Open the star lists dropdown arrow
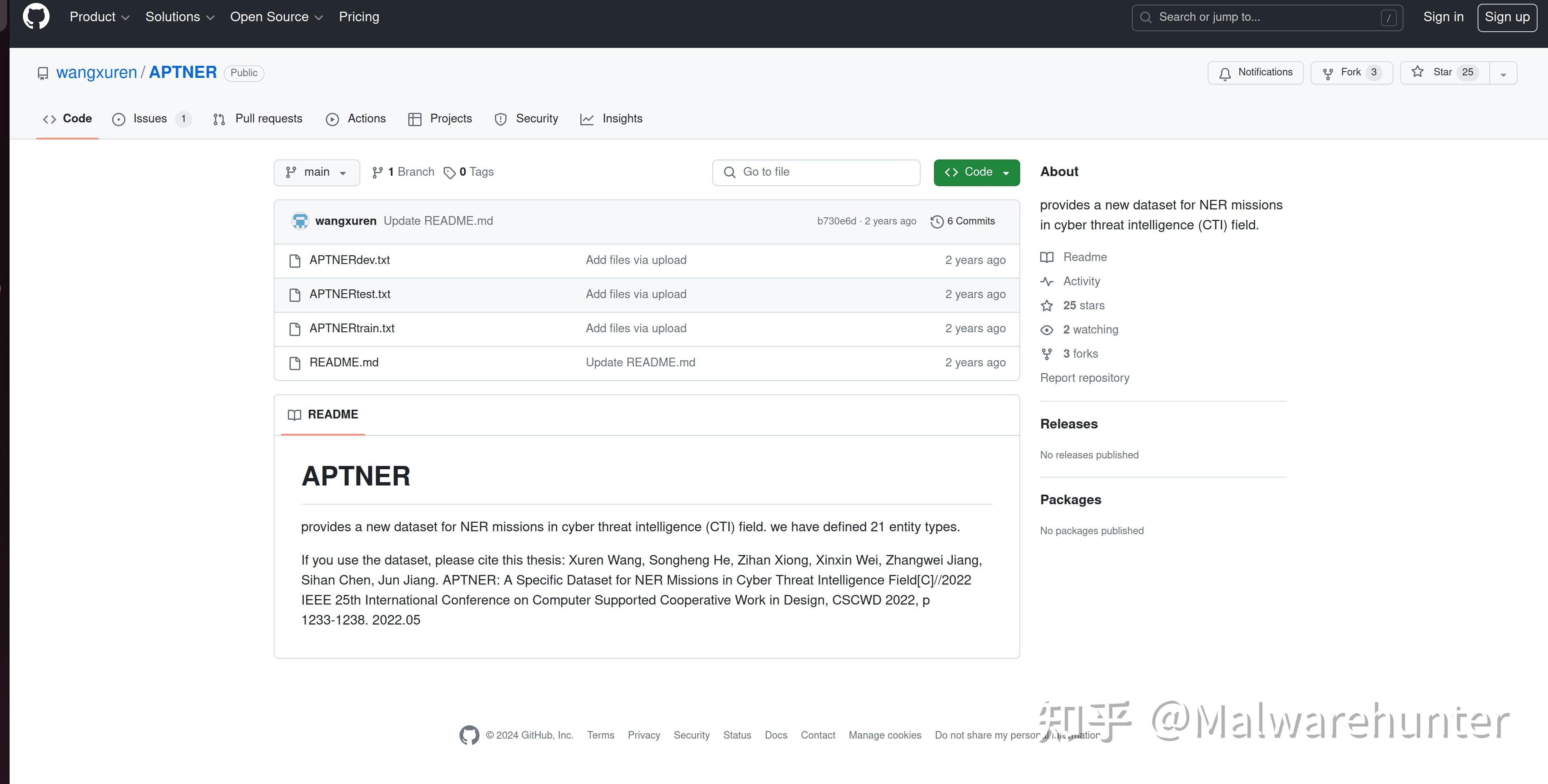This screenshot has width=1548, height=784. coord(1502,74)
